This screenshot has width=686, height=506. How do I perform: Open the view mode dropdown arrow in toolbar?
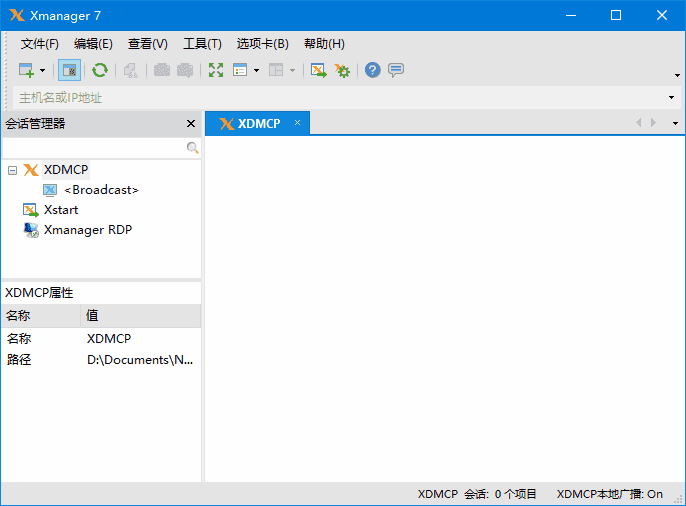tap(256, 71)
